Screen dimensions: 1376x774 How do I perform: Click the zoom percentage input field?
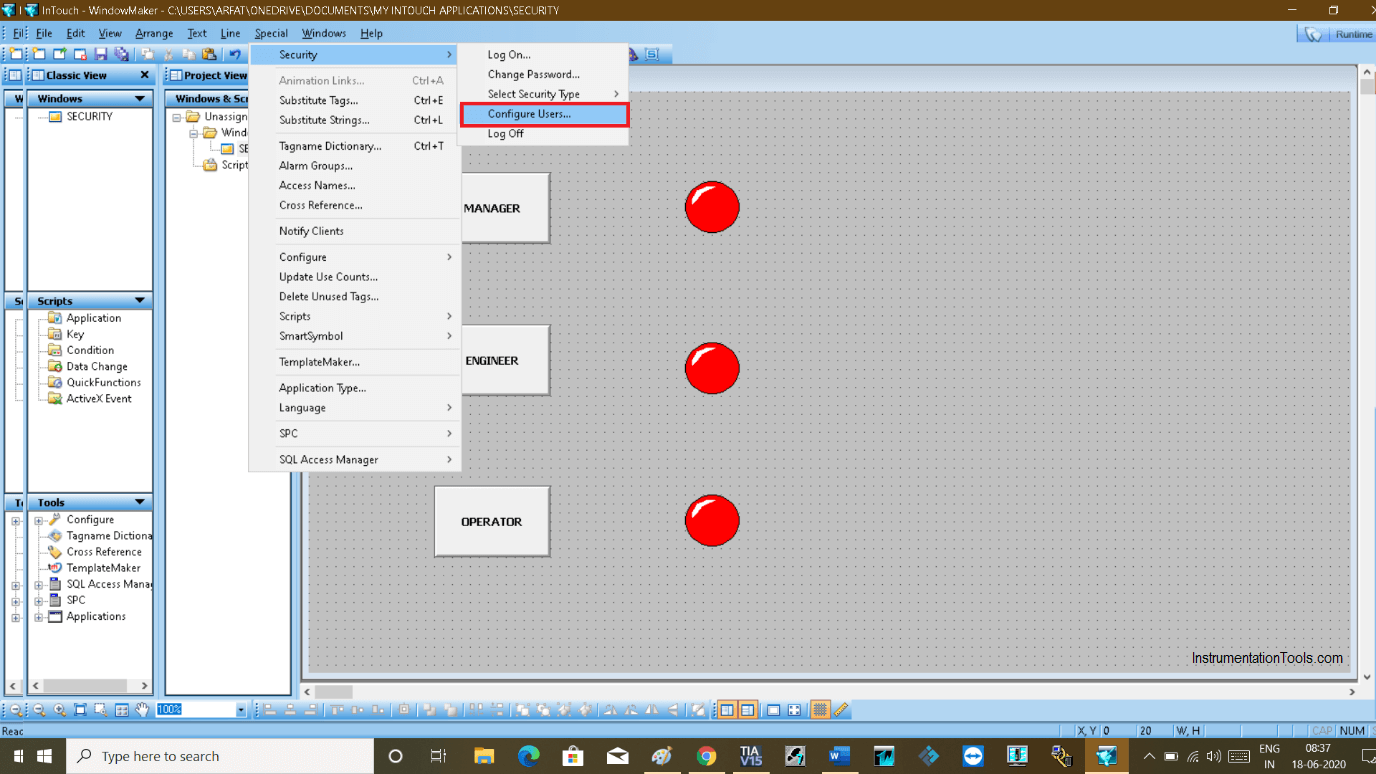point(195,710)
